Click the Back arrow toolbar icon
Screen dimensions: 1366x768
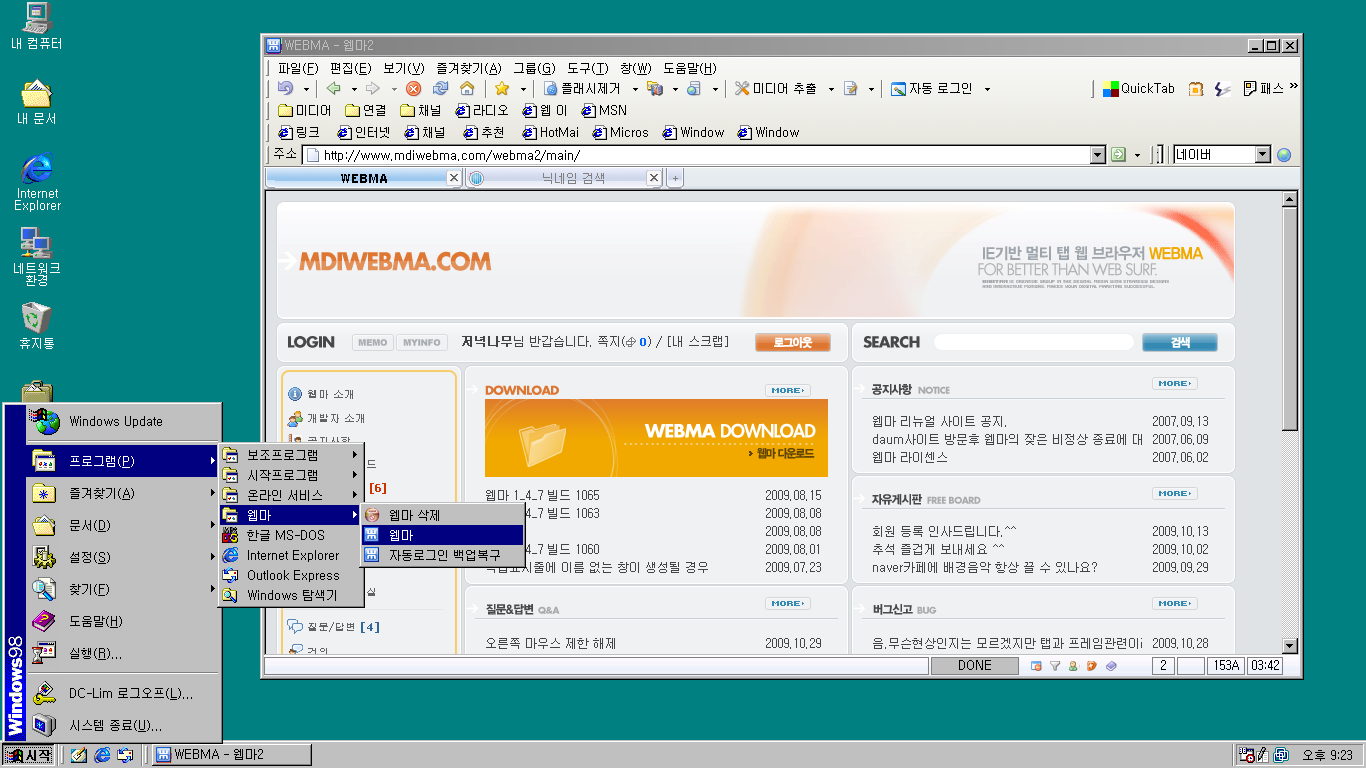pos(335,89)
